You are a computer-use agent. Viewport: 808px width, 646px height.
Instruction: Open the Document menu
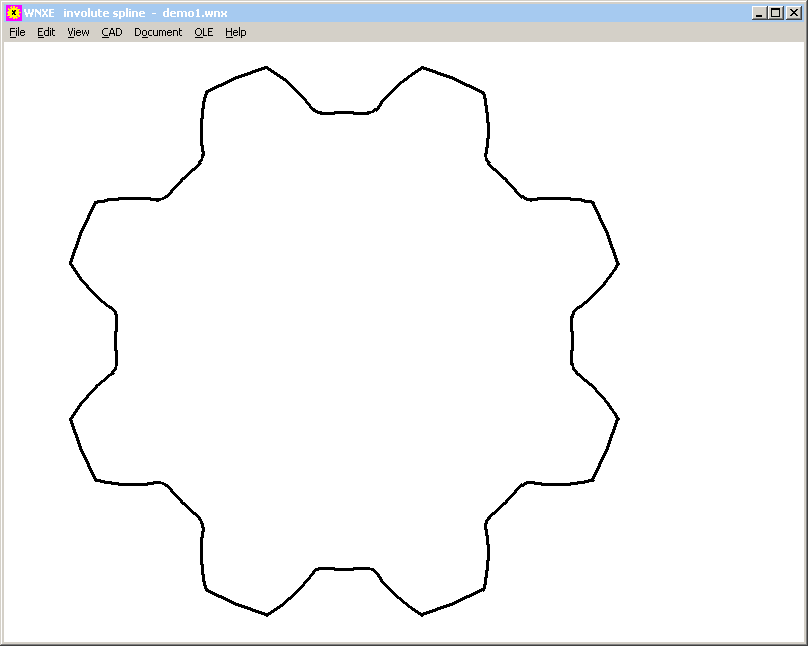(x=158, y=32)
